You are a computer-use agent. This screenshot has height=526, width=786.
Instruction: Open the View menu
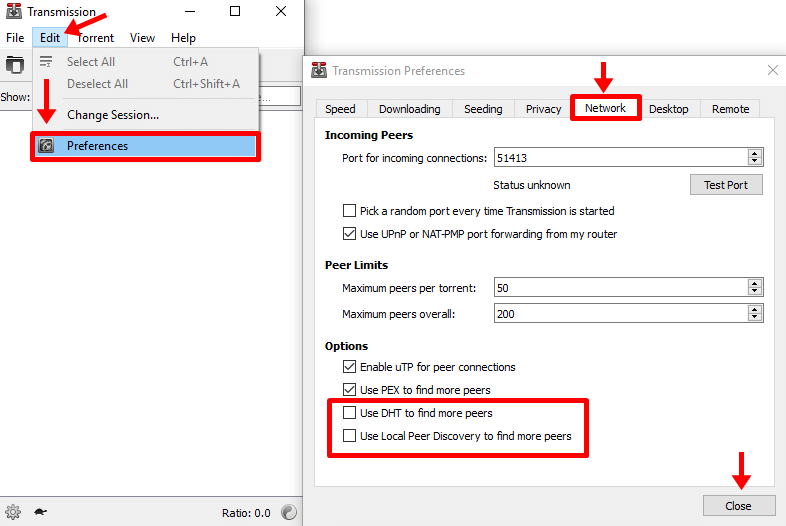(x=142, y=38)
